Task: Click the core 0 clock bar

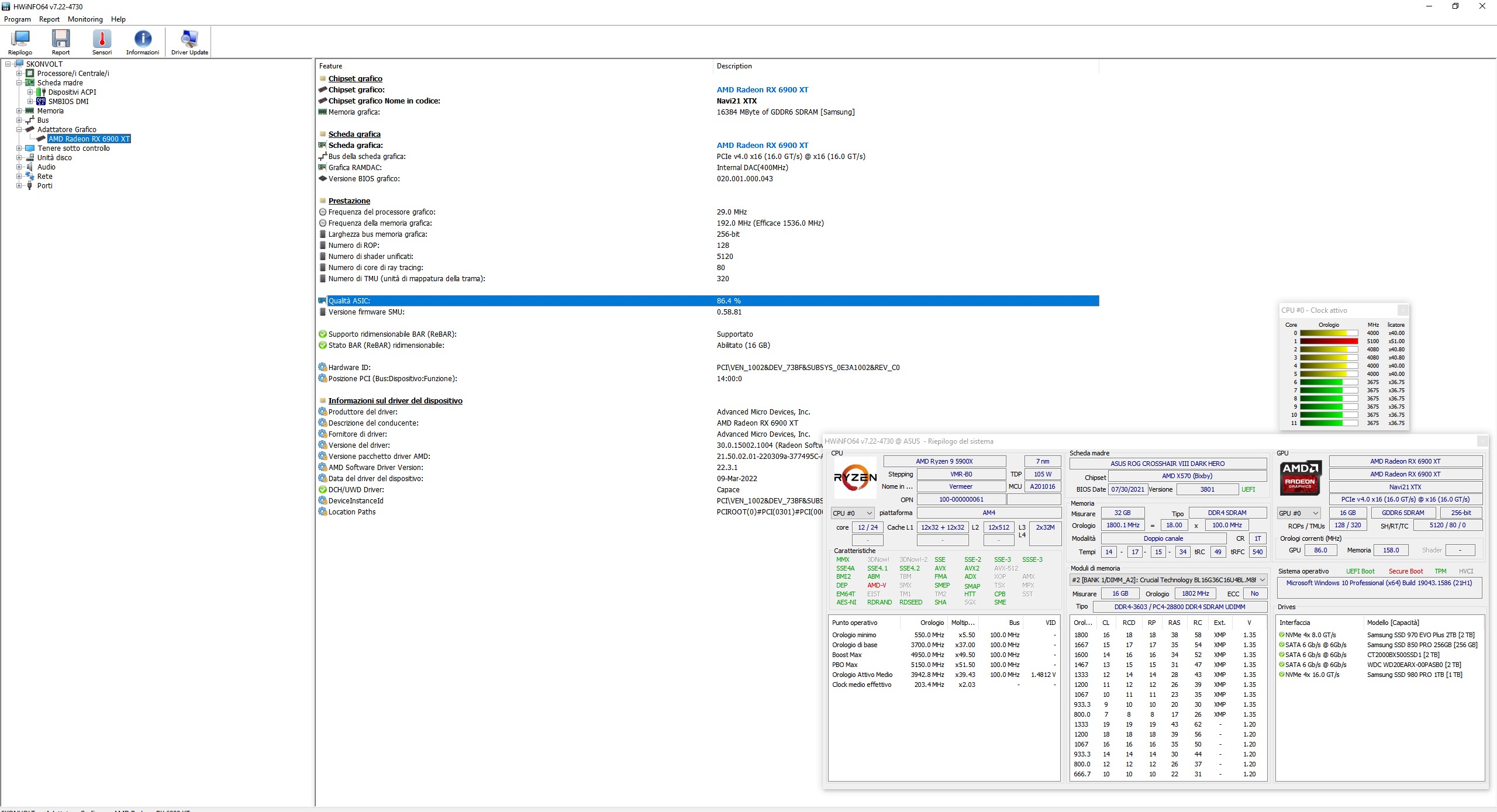Action: click(1329, 333)
